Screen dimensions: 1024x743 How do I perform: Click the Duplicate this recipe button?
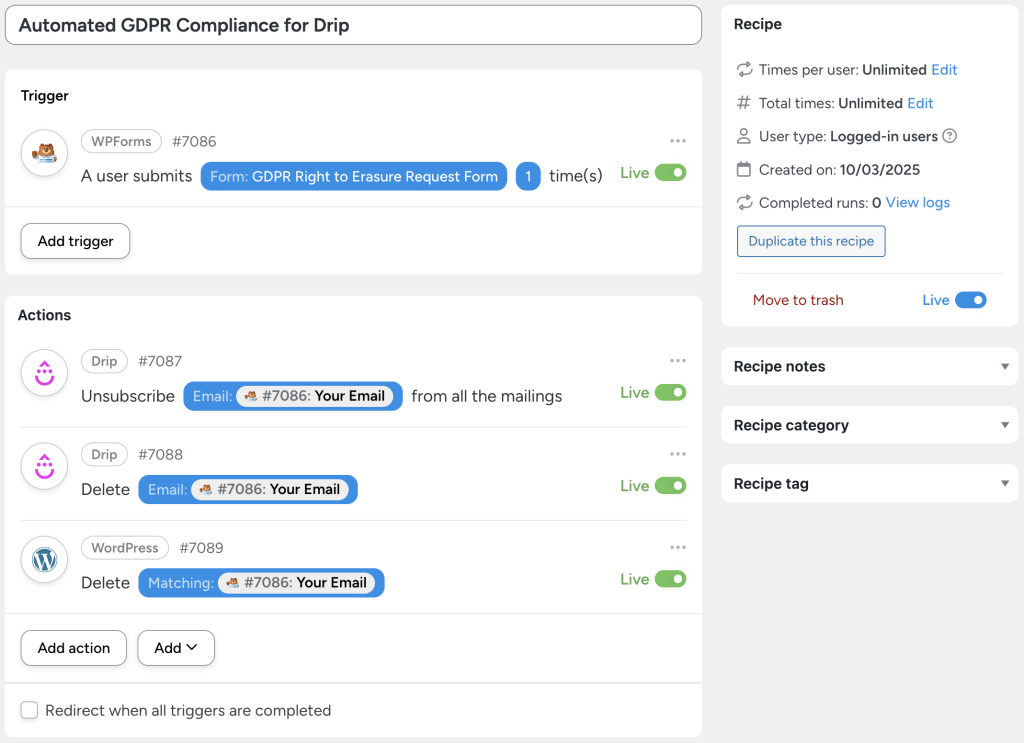click(810, 241)
